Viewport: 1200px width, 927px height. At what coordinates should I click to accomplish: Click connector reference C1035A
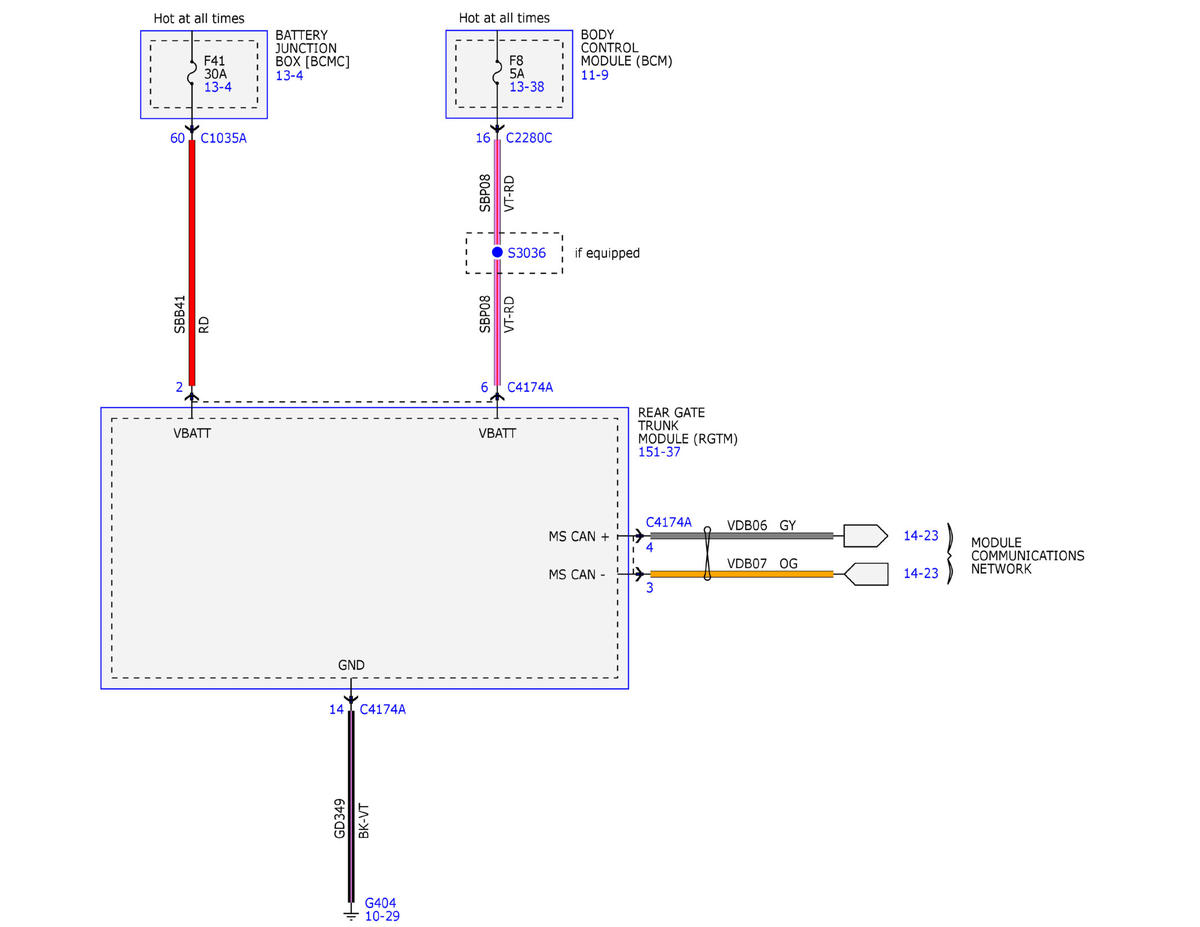click(x=223, y=138)
